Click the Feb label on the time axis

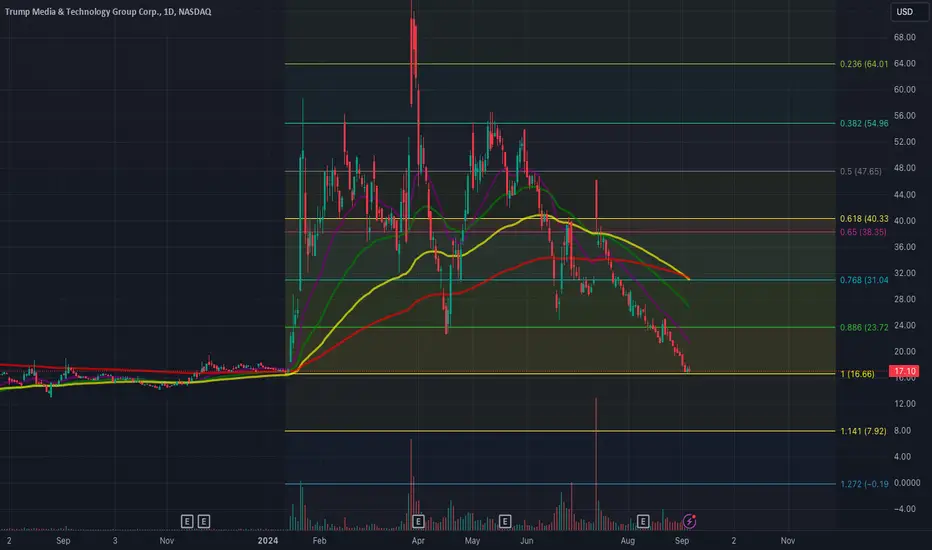click(x=319, y=540)
